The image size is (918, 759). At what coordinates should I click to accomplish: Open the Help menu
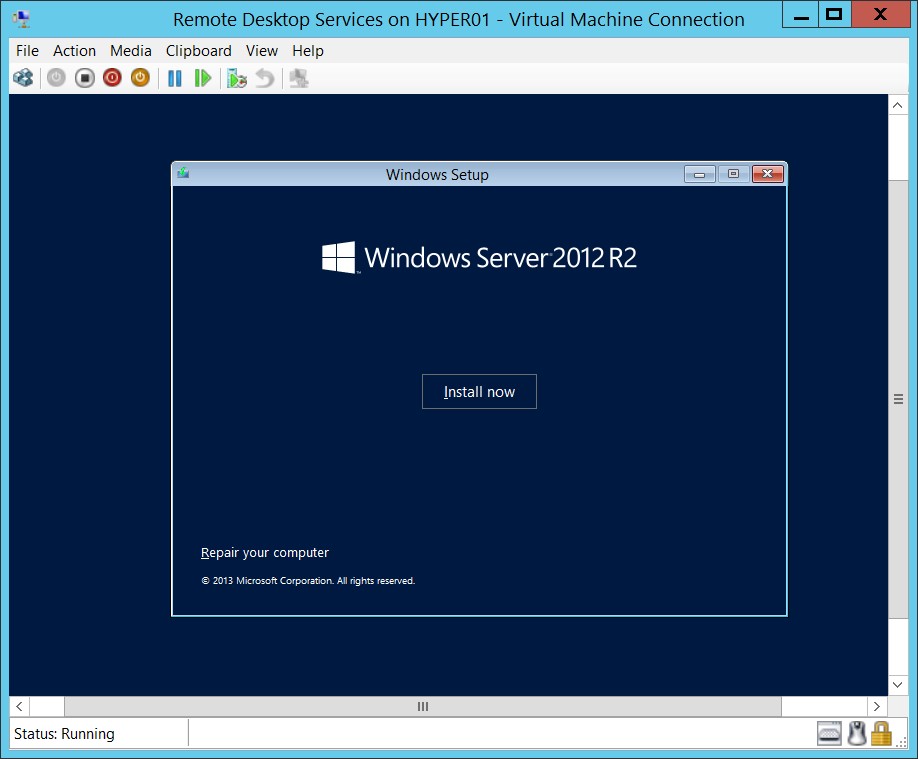point(308,51)
